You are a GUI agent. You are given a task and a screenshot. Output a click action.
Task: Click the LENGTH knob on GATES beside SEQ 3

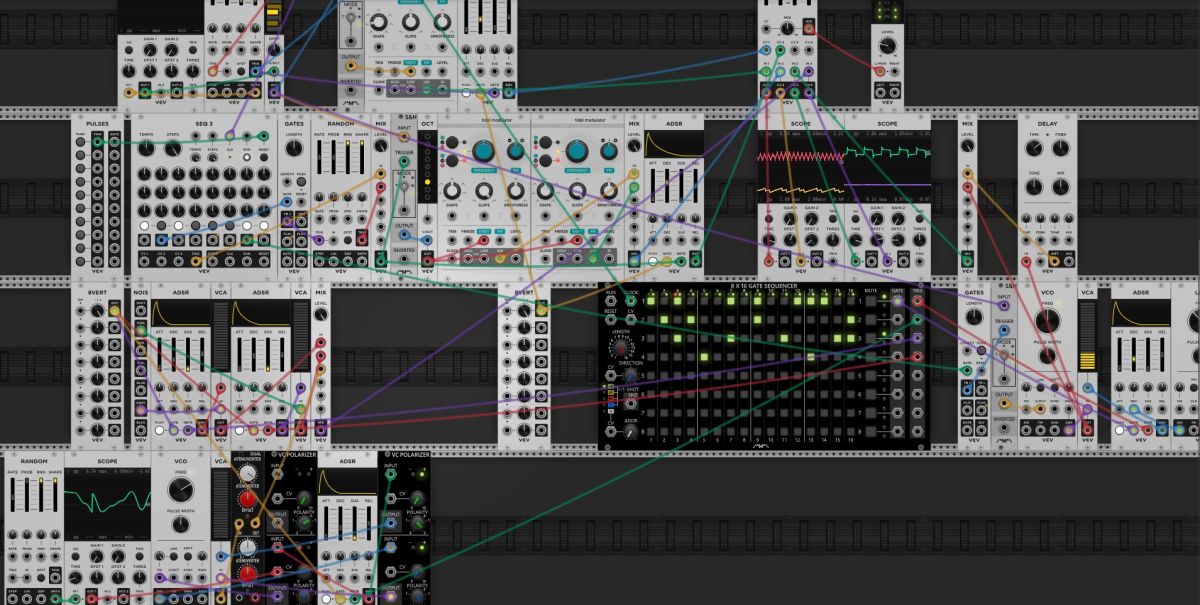[x=294, y=148]
